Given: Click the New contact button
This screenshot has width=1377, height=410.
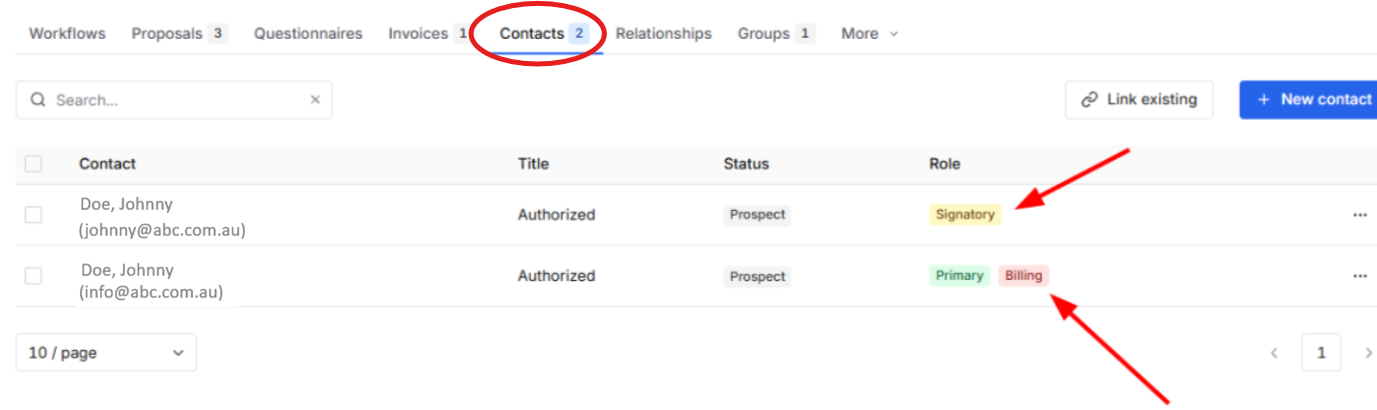Looking at the screenshot, I should tap(1308, 100).
